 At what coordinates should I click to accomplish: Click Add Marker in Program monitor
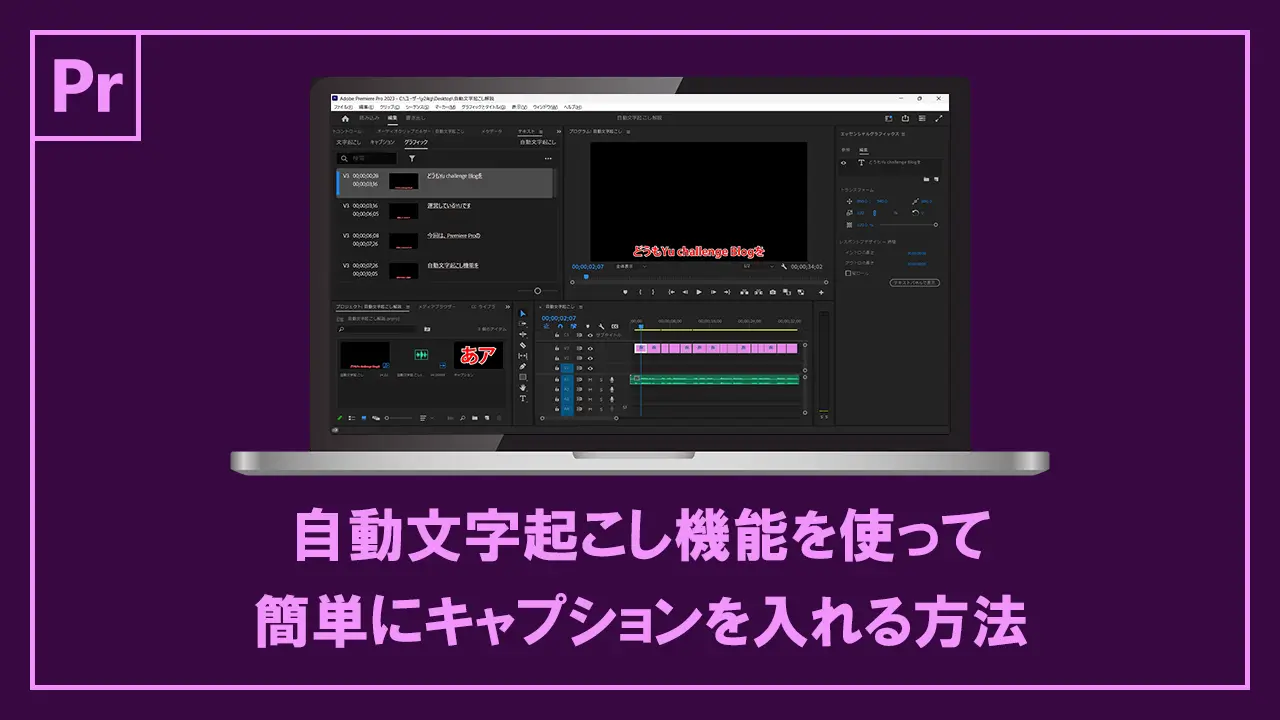click(x=625, y=292)
